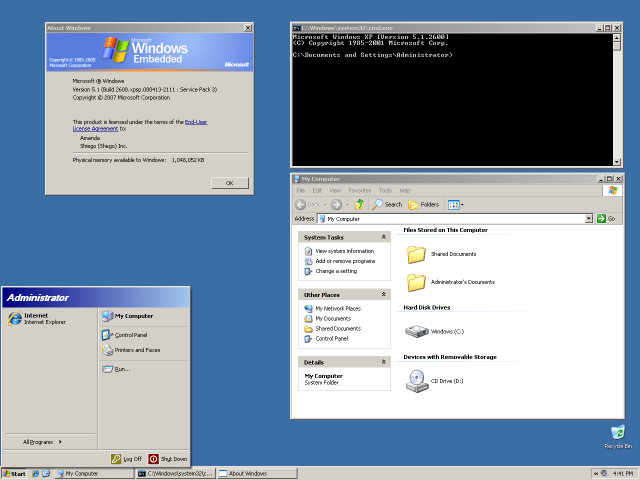The image size is (640, 480).
Task: Open the Edit menu in My Computer
Action: point(317,191)
